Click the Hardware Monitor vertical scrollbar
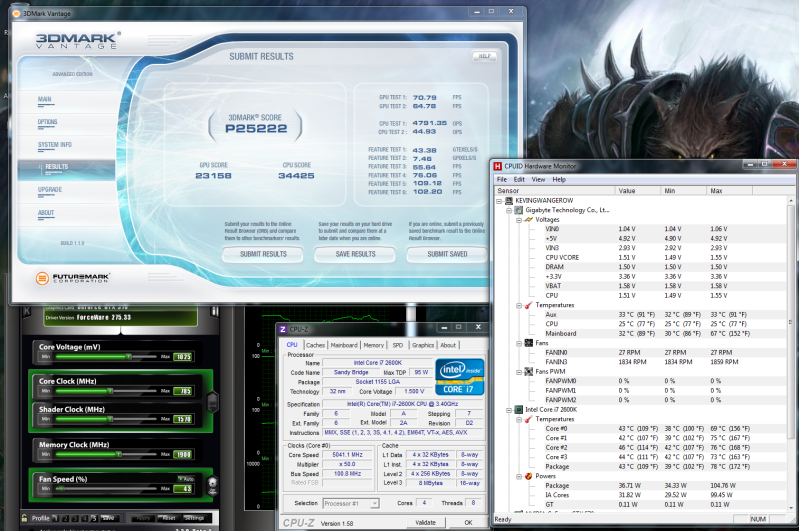Viewport: 799px width, 531px height. pyautogui.click(x=790, y=354)
